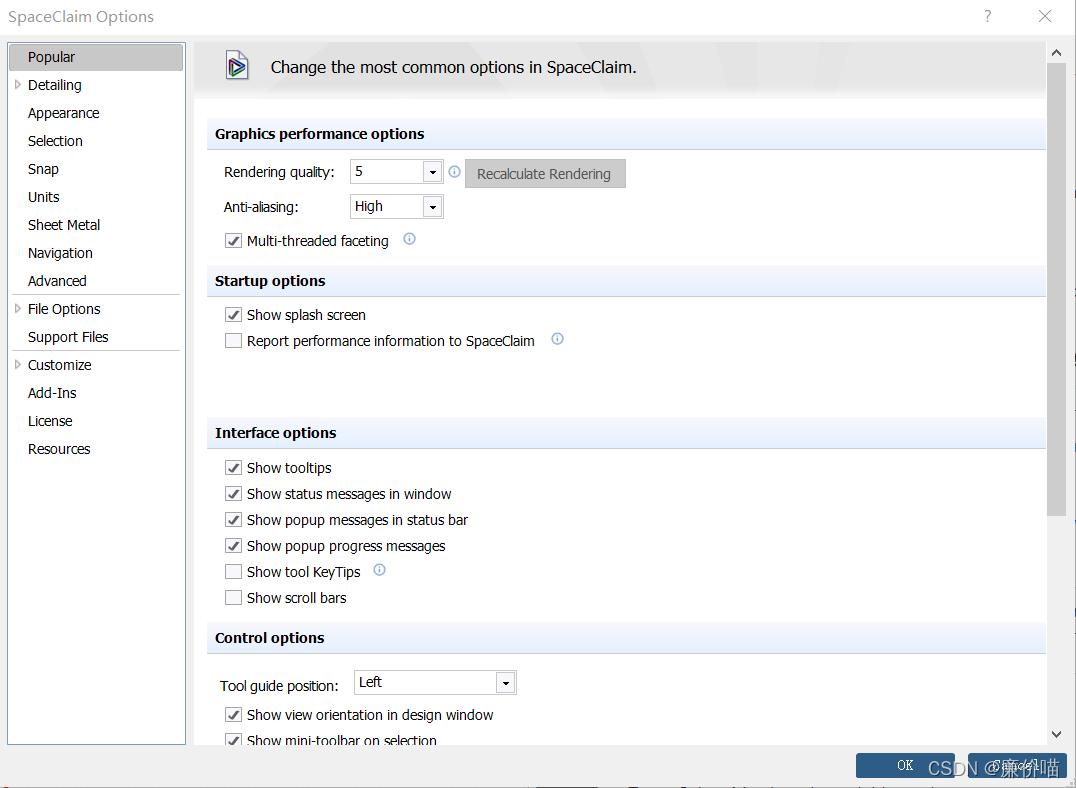Expand the File Options tree node
The image size is (1076, 788).
tap(18, 309)
